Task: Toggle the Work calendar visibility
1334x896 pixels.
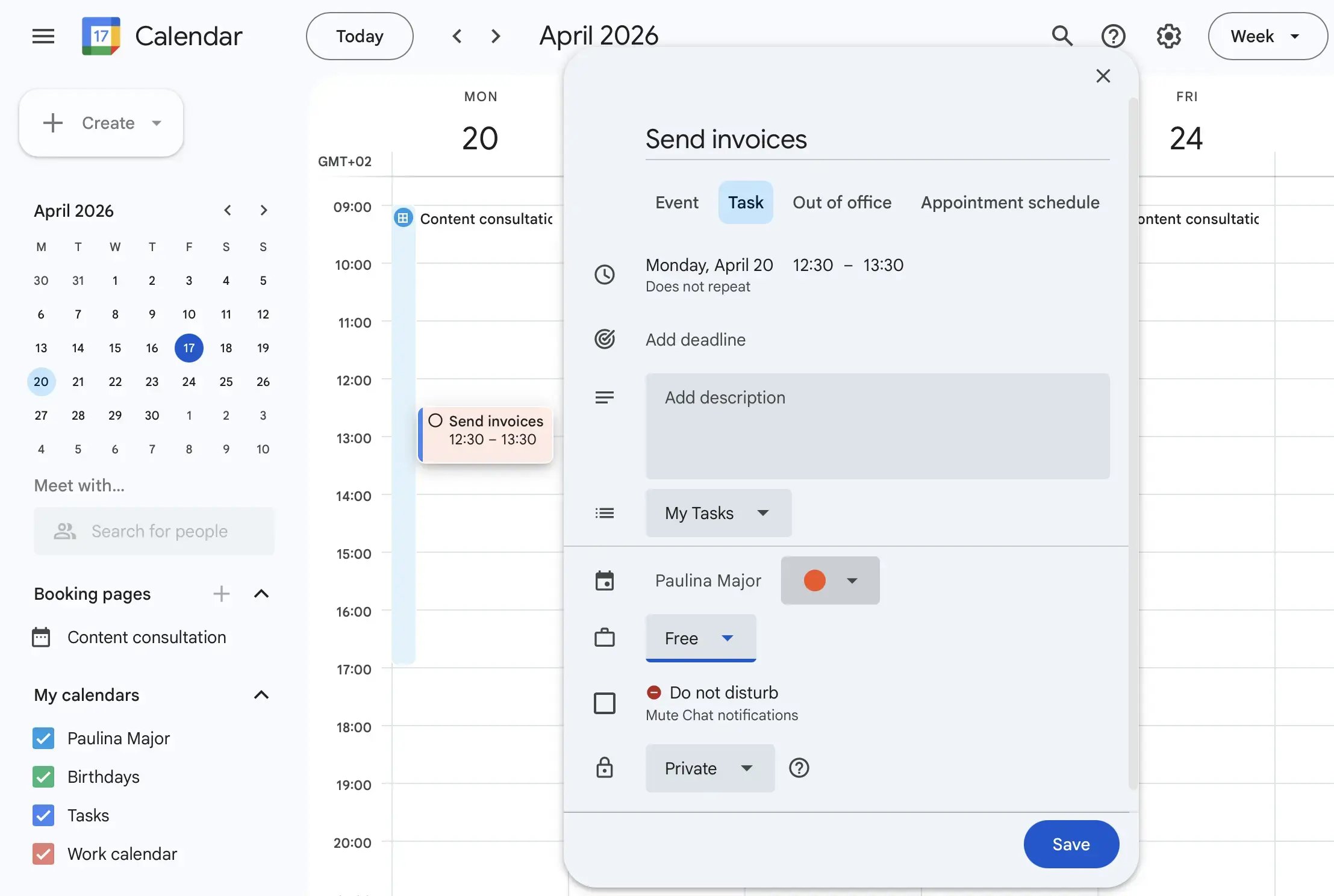Action: click(43, 854)
